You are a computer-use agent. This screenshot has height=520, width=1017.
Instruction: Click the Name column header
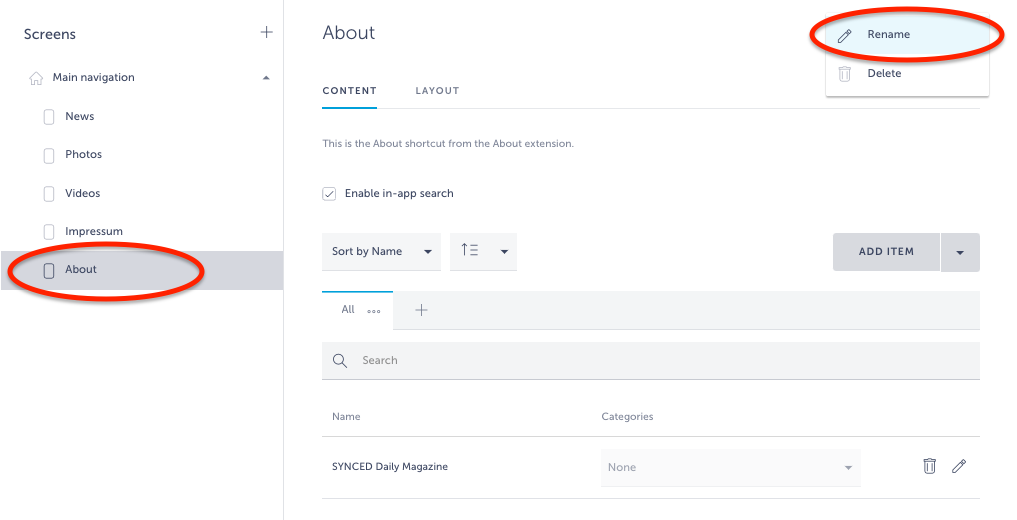click(346, 416)
